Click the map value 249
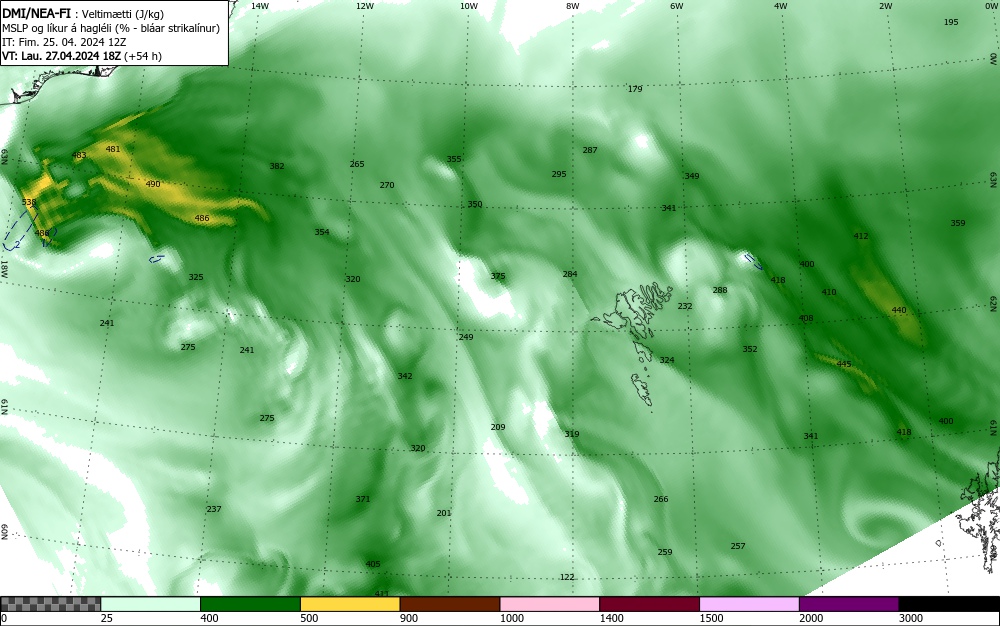The height and width of the screenshot is (626, 1000). tap(466, 337)
